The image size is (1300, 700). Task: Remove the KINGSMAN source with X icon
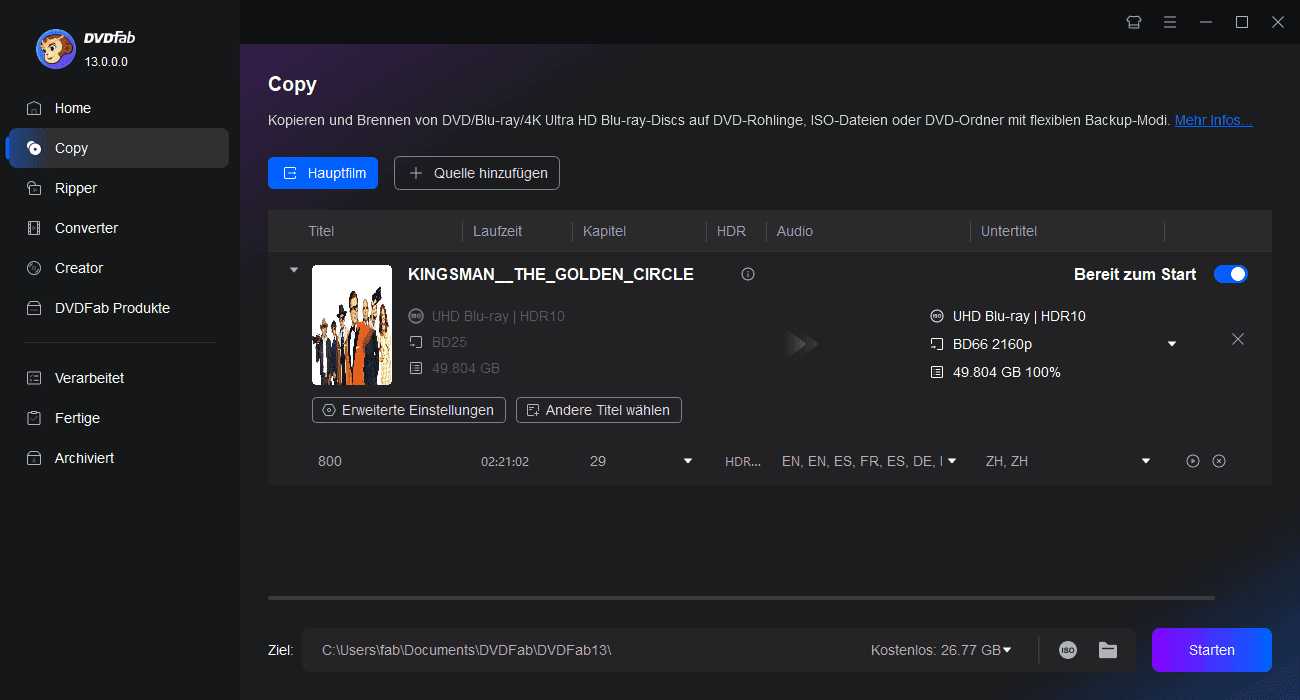[1238, 339]
